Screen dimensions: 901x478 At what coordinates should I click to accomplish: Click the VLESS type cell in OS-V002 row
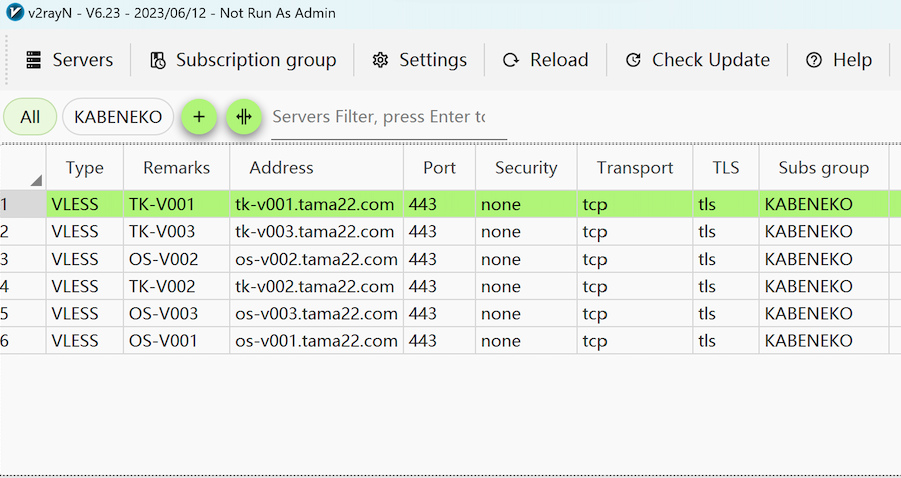pyautogui.click(x=84, y=259)
